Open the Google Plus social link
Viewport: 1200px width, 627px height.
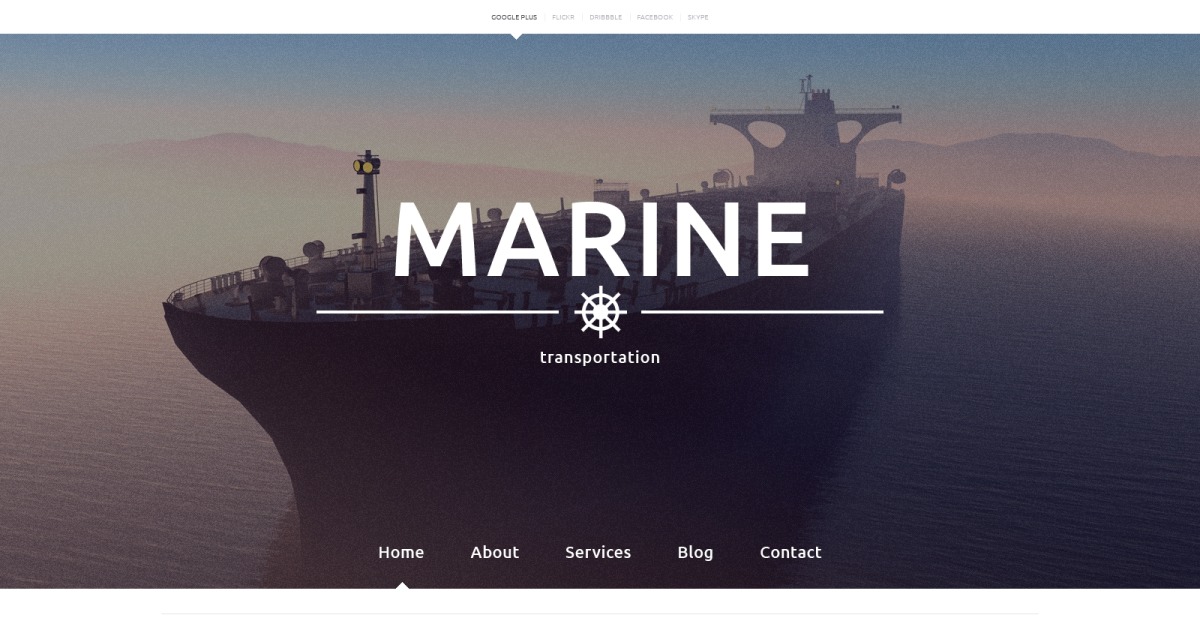[514, 17]
